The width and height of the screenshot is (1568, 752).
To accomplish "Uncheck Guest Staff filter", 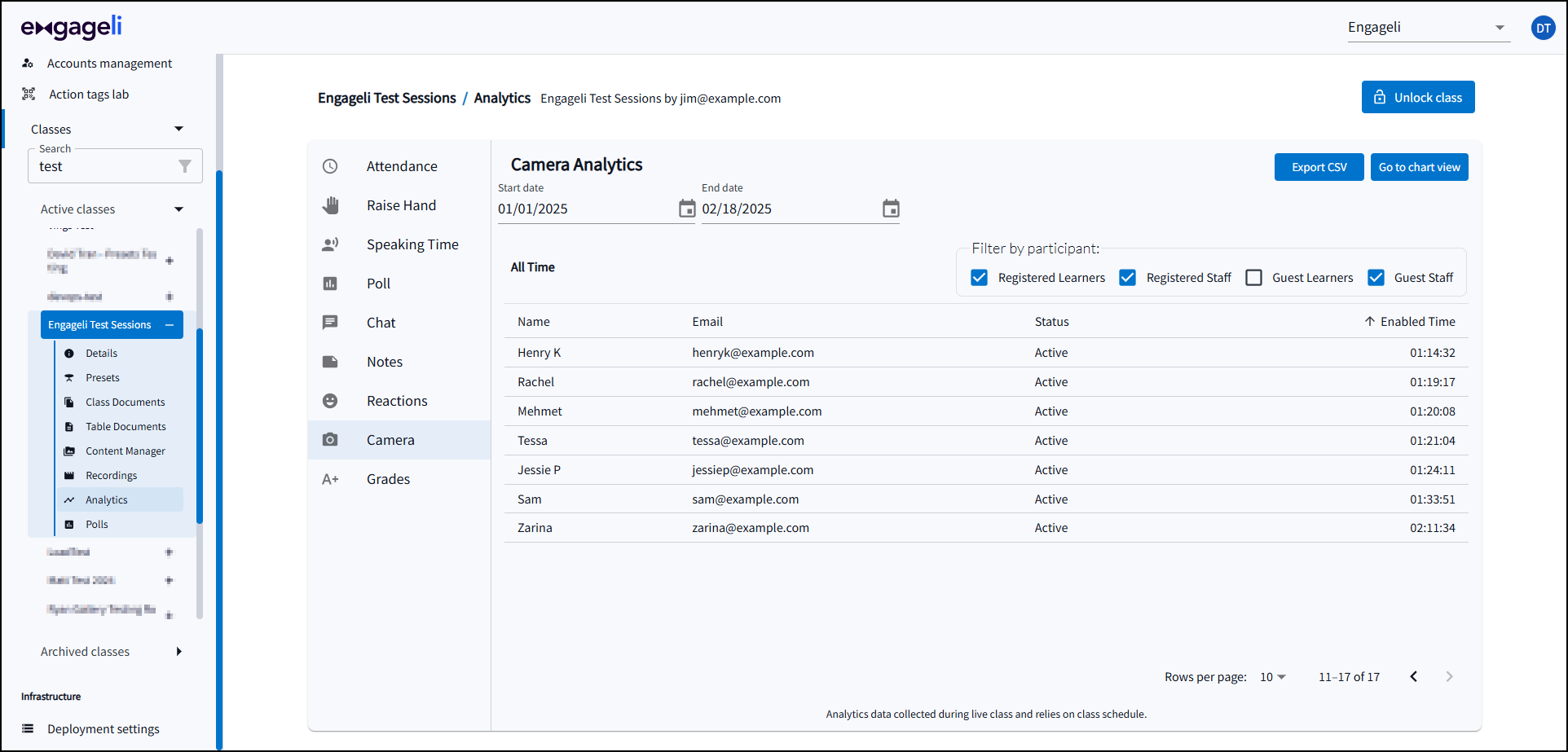I will [x=1376, y=278].
